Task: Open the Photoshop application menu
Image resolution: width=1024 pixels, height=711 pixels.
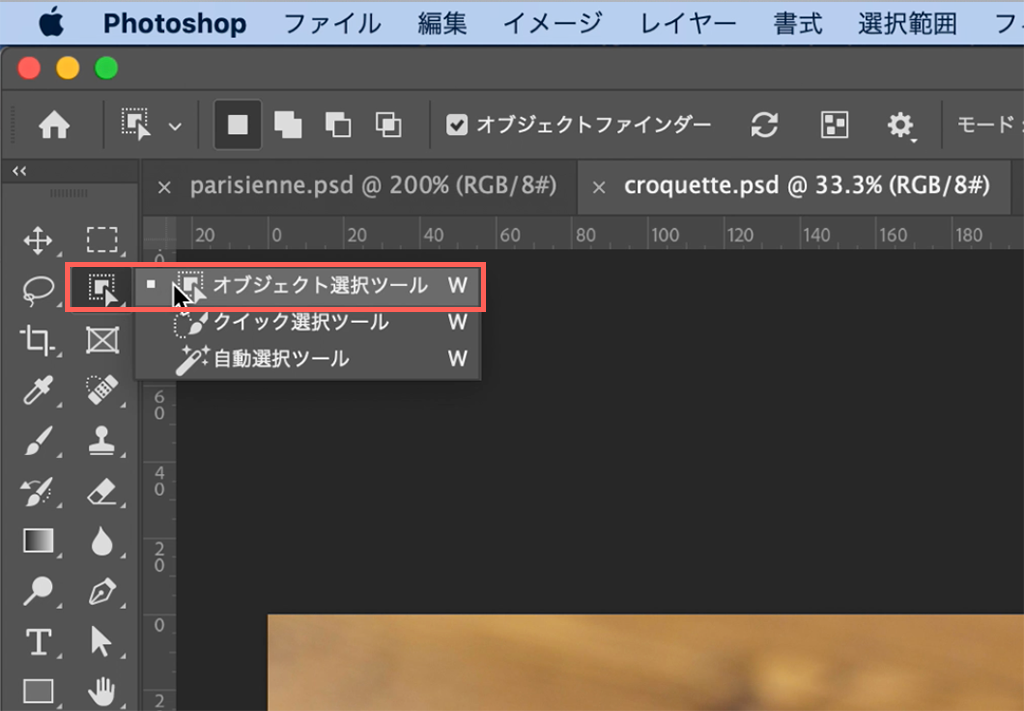Action: pos(175,24)
